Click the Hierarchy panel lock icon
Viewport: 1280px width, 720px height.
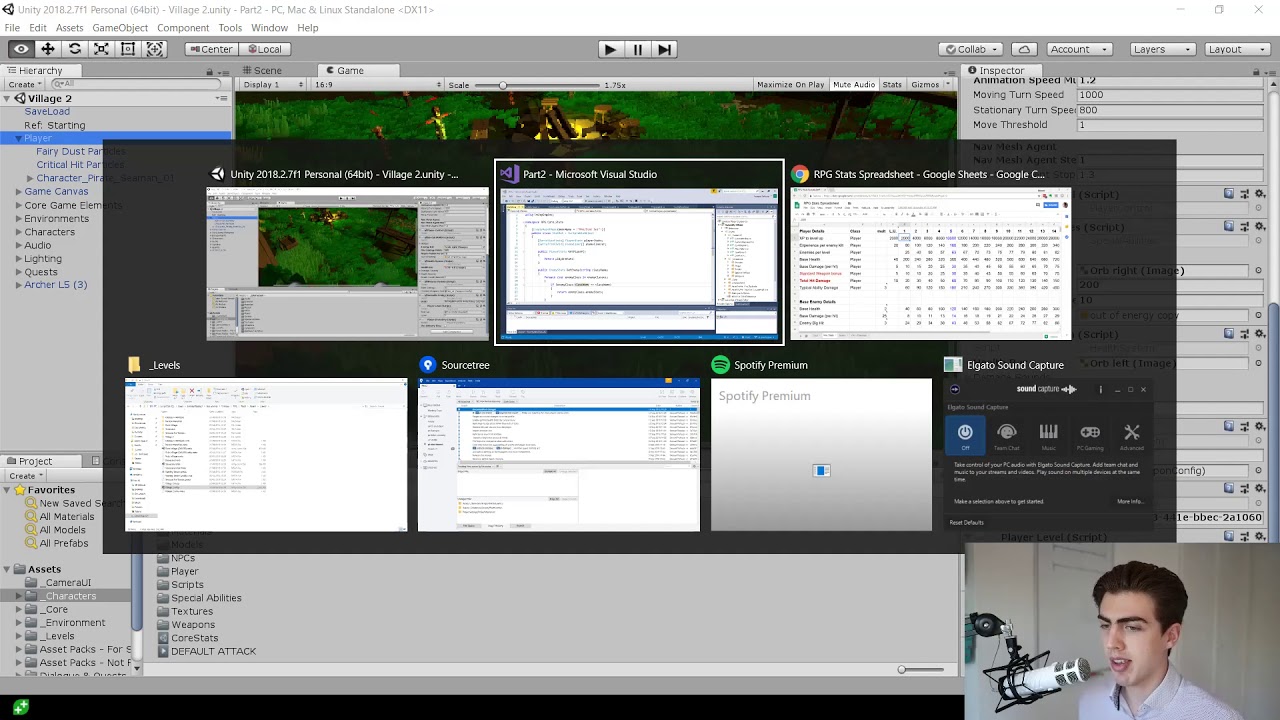pos(211,71)
